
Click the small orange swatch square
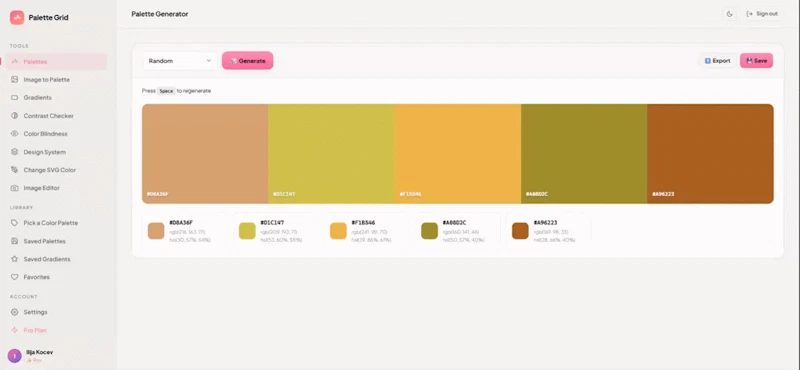click(338, 231)
